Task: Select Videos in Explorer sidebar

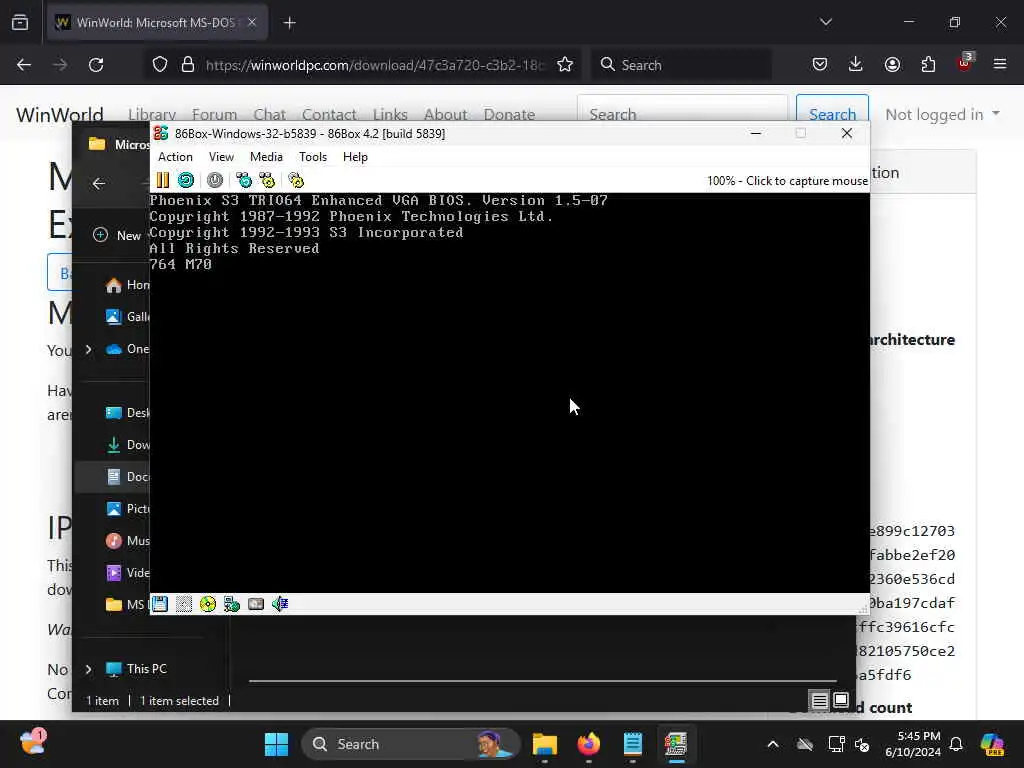Action: point(127,573)
